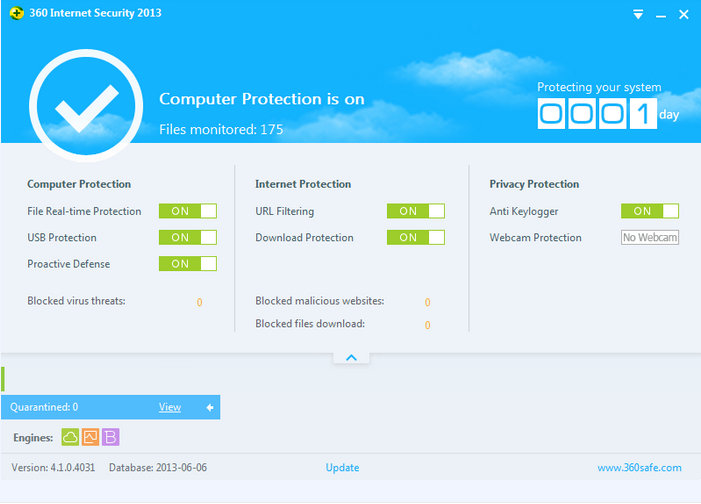Click the Blocked virus threats count
The image size is (701, 504).
pos(199,302)
